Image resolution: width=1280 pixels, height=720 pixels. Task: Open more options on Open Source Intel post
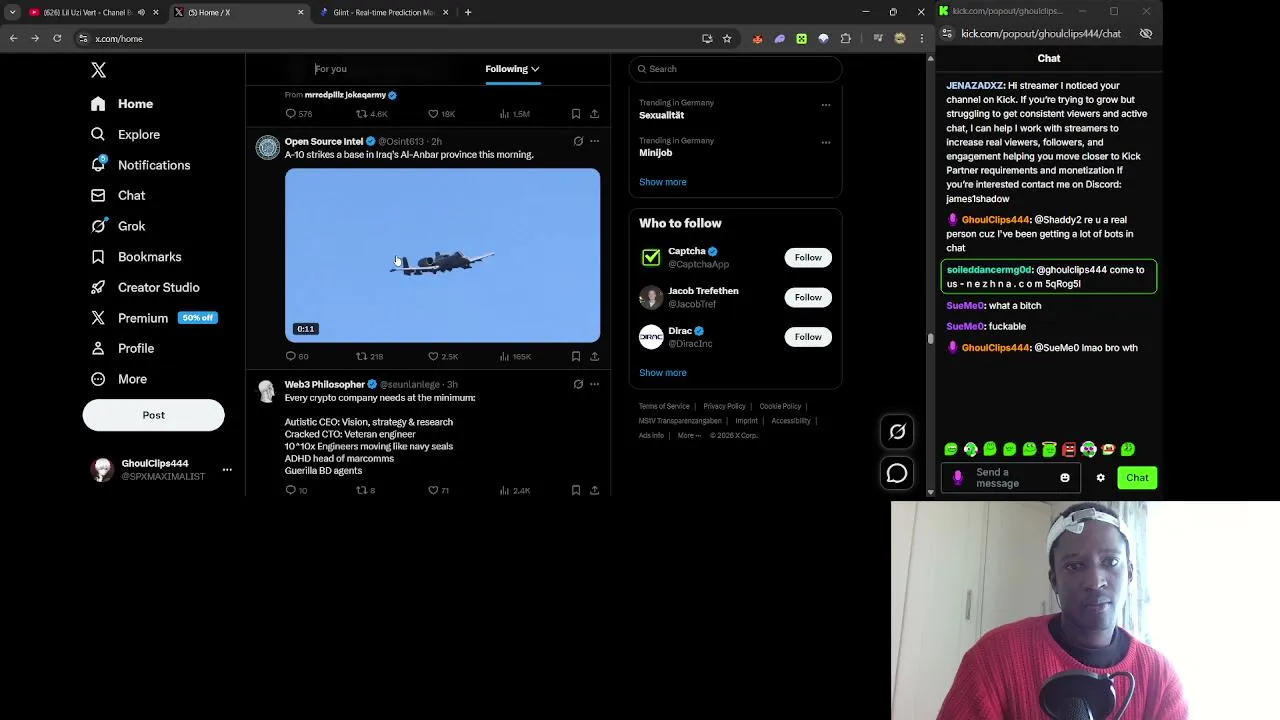click(594, 141)
